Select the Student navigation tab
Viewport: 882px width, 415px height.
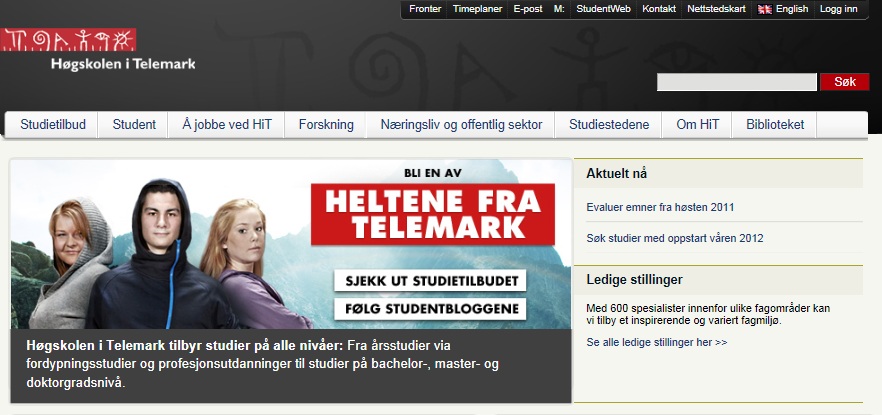pos(134,125)
